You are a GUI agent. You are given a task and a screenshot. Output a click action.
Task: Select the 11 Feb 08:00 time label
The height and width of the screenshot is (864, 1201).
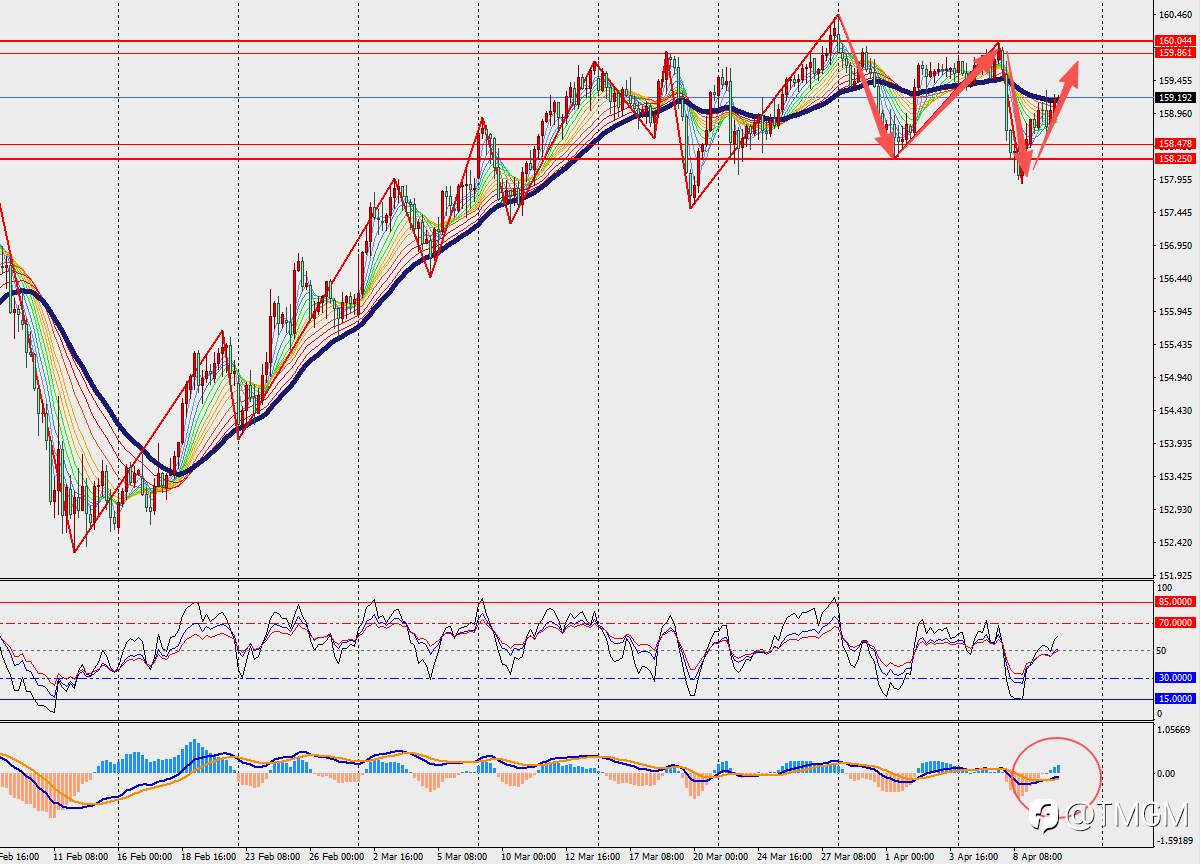click(x=80, y=857)
